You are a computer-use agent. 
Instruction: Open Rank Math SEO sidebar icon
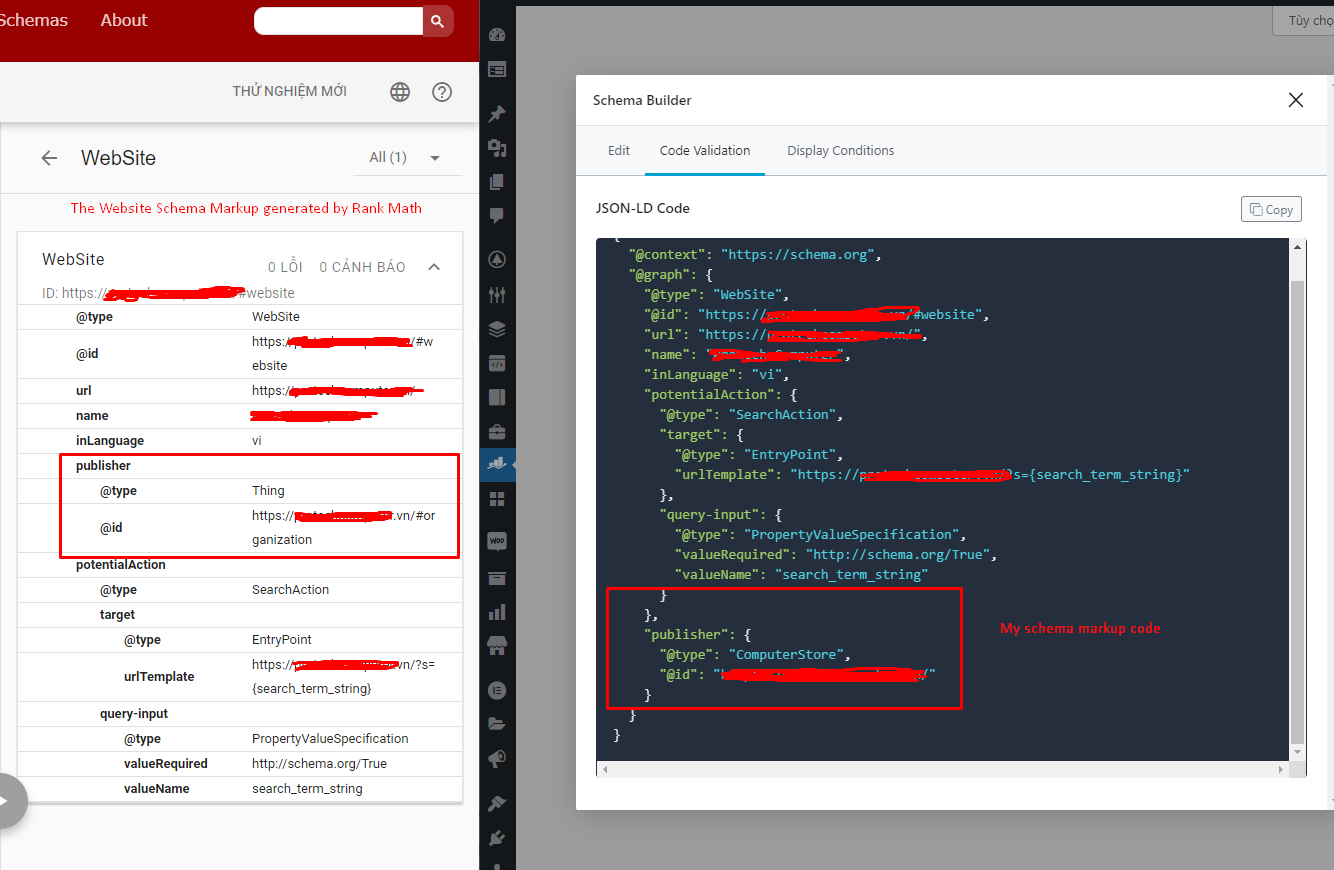tap(497, 463)
